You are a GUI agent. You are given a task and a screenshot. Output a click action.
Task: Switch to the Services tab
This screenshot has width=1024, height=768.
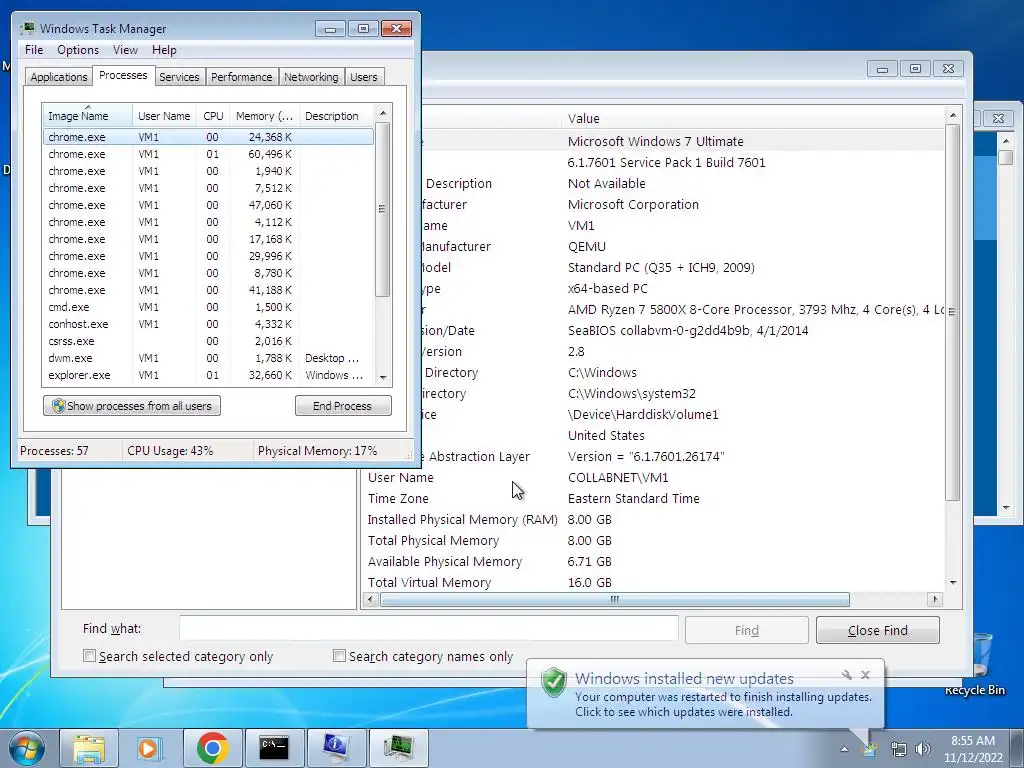click(179, 77)
